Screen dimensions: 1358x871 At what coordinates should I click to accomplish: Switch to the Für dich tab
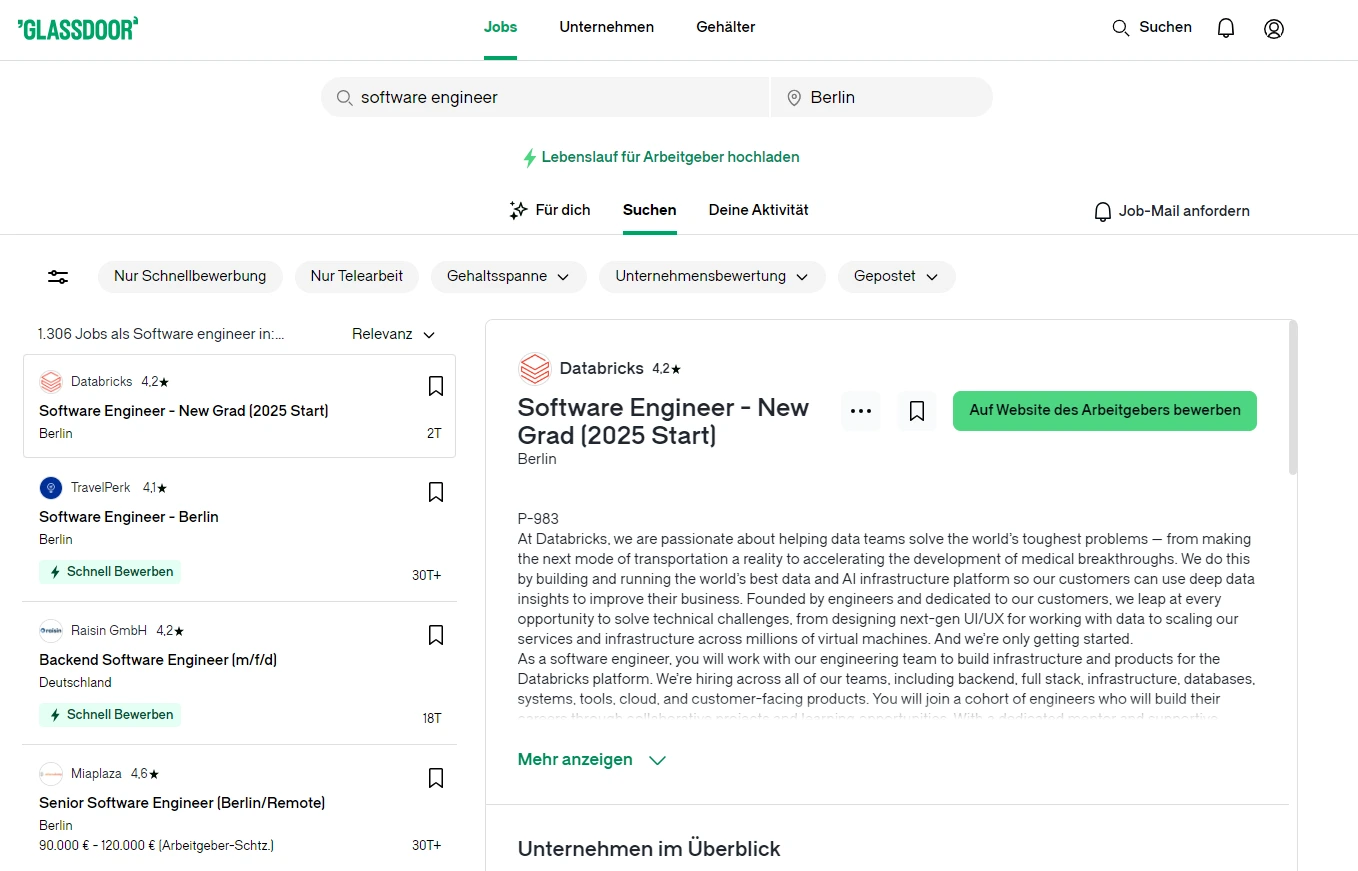coord(550,210)
